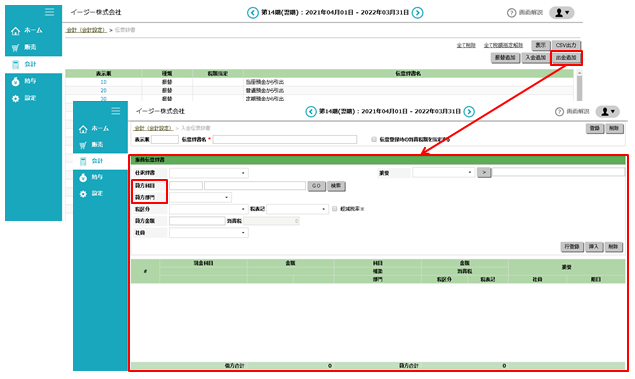The width and height of the screenshot is (635, 379).
Task: Follow the 全て削除 link
Action: click(466, 45)
